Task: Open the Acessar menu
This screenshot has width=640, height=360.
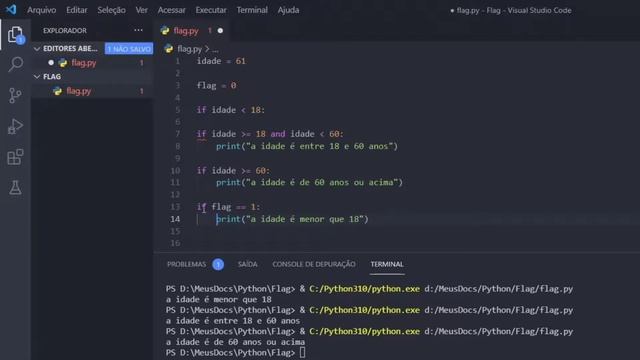Action: pos(171,10)
